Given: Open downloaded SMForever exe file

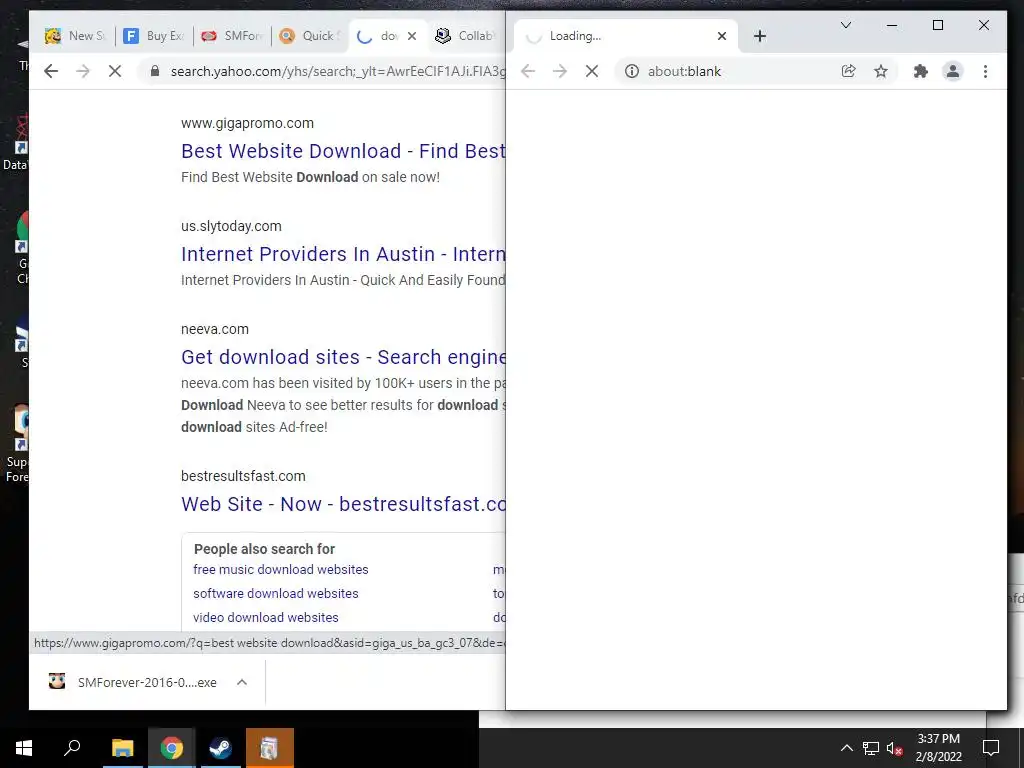Looking at the screenshot, I should coord(133,682).
